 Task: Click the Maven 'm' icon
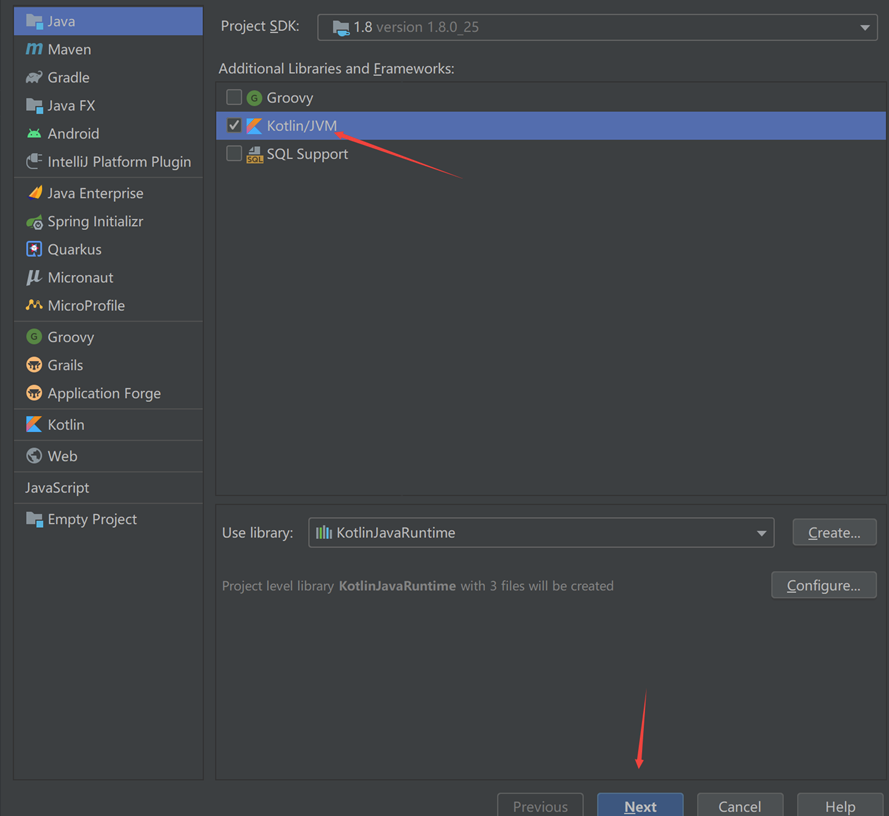[x=34, y=49]
